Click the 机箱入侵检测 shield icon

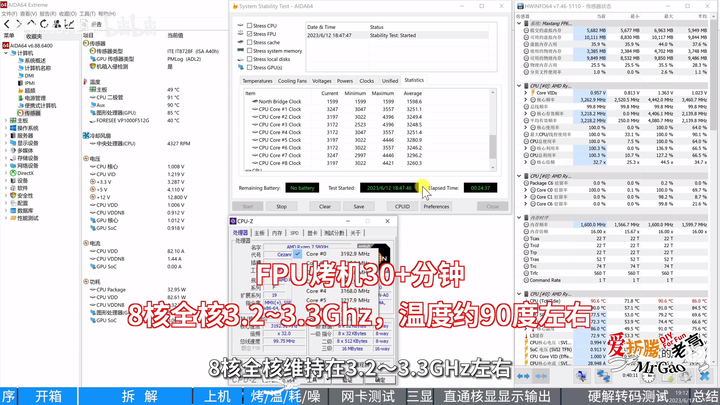(92, 67)
